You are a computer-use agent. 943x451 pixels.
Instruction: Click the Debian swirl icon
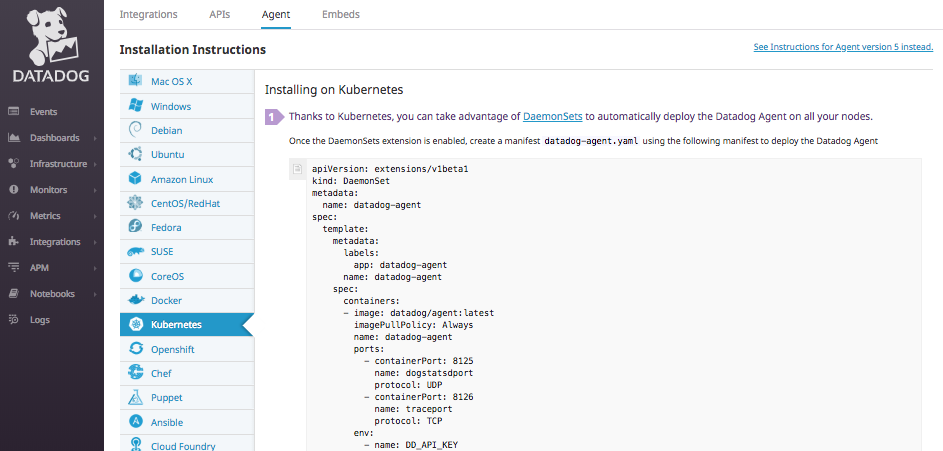point(135,130)
